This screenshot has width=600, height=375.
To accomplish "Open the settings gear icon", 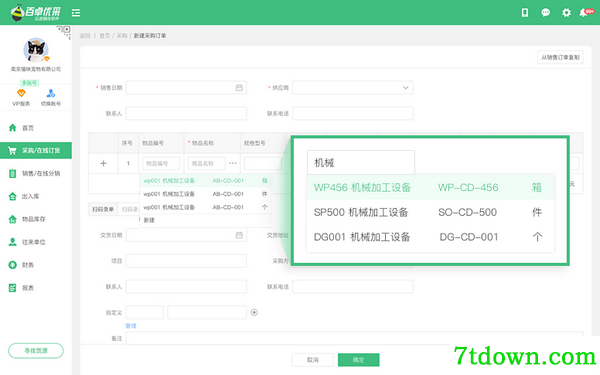I will [566, 13].
